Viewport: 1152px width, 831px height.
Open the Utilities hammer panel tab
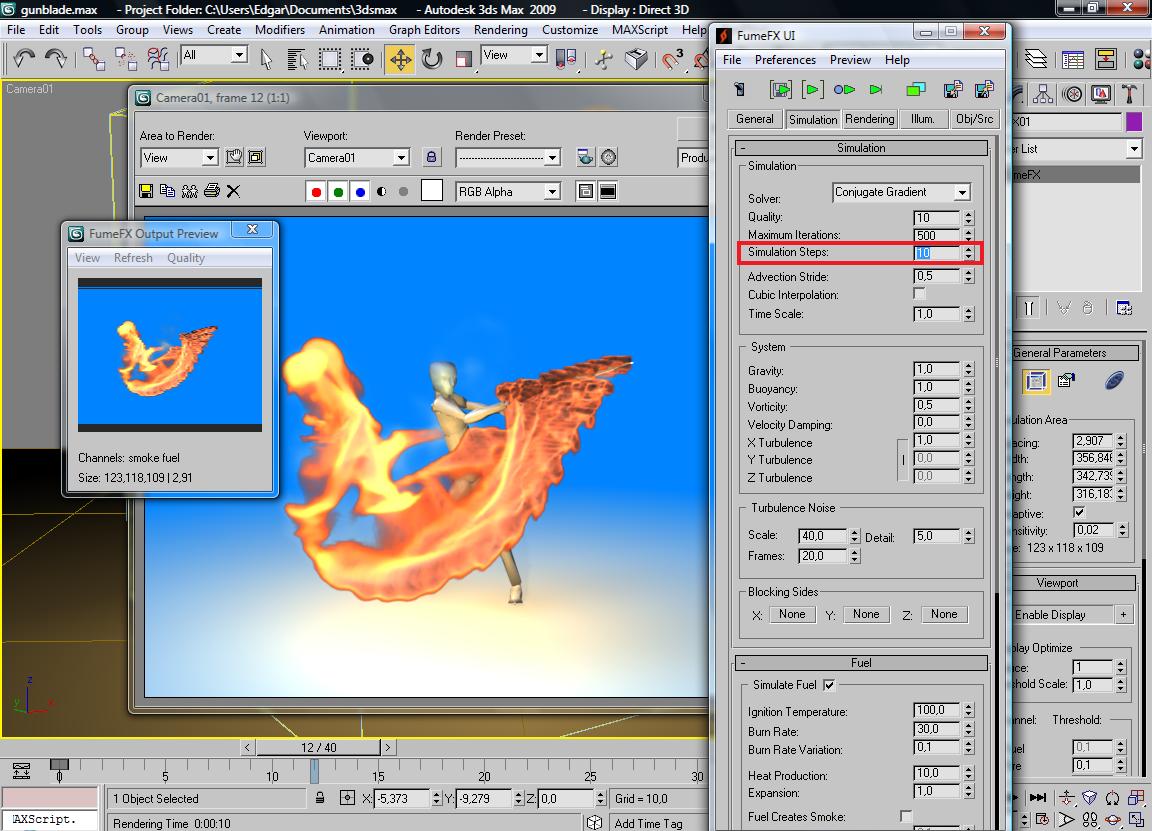[x=1129, y=94]
